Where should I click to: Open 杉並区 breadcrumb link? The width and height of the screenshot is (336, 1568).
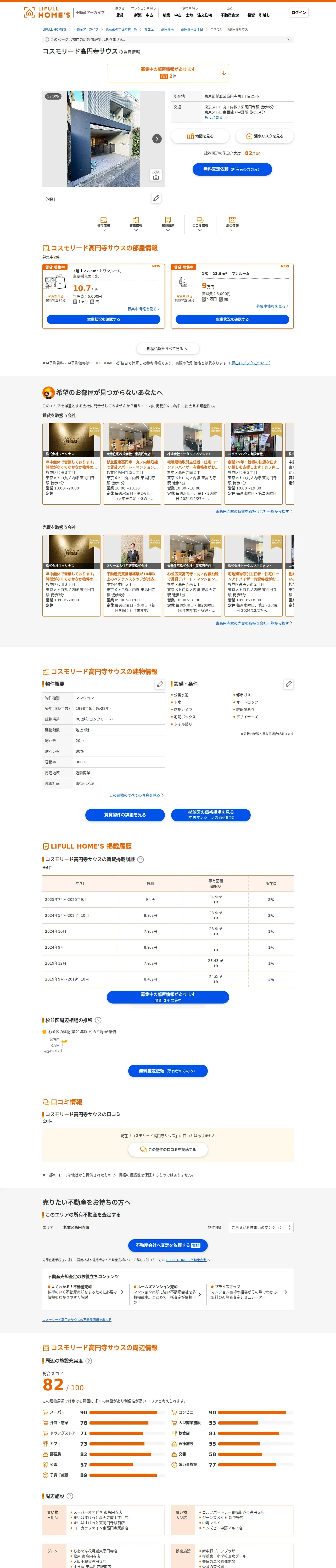point(149,29)
